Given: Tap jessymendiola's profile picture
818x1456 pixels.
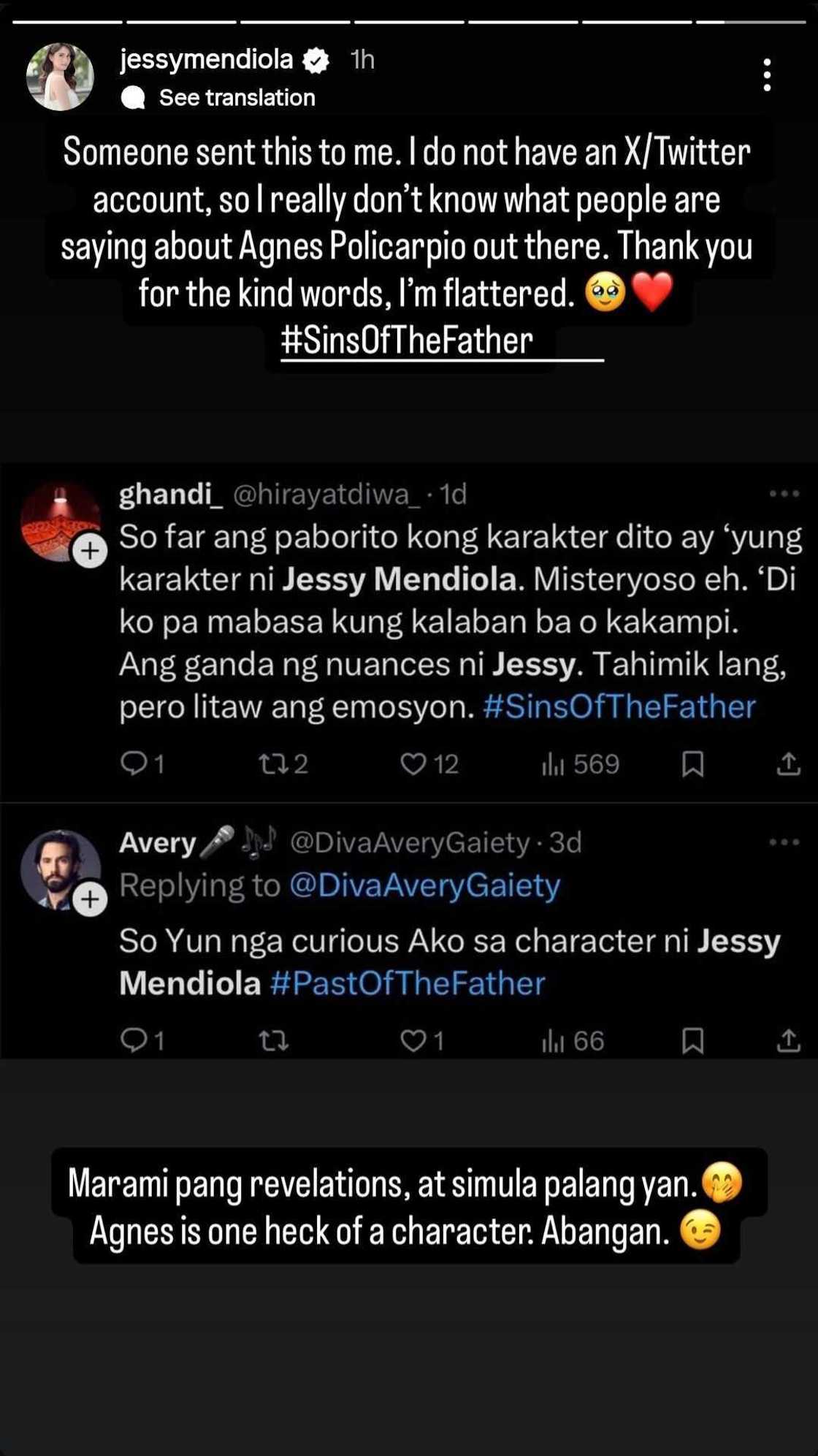Looking at the screenshot, I should point(60,77).
